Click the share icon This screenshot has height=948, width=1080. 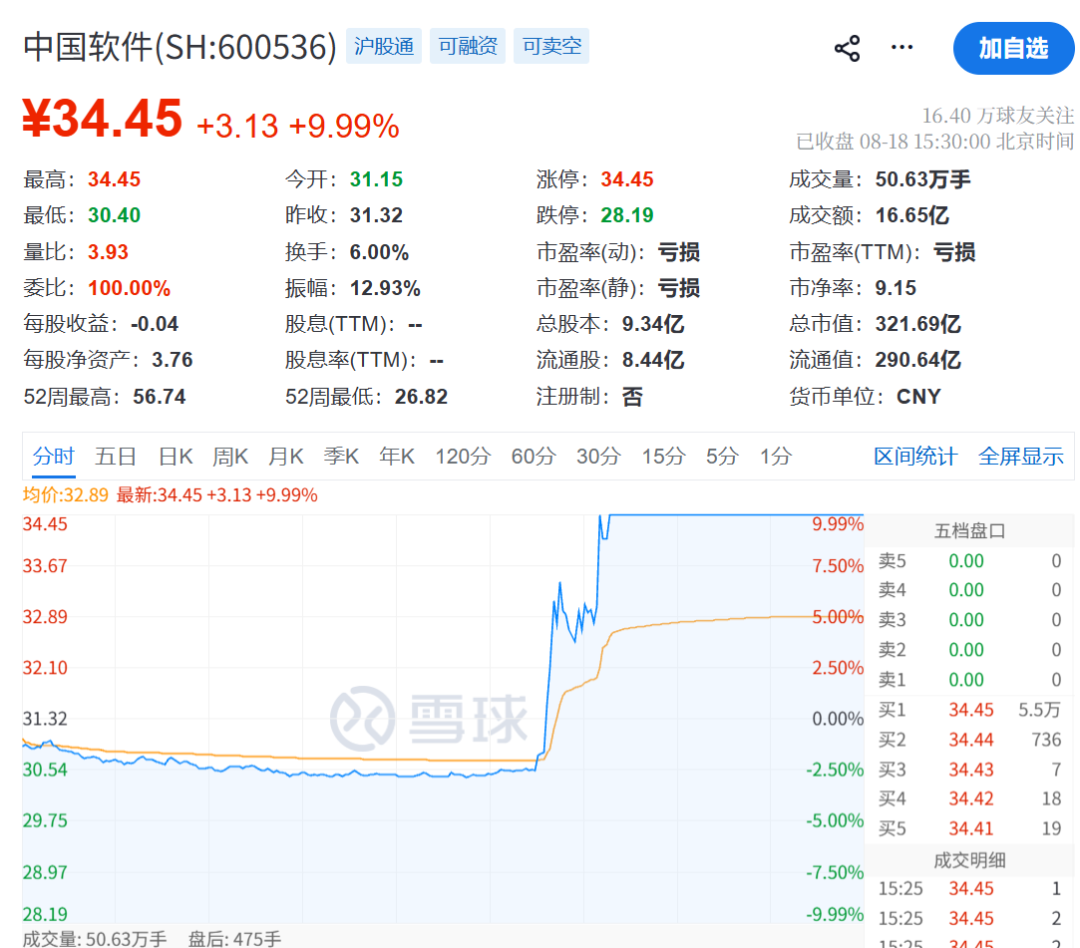847,48
